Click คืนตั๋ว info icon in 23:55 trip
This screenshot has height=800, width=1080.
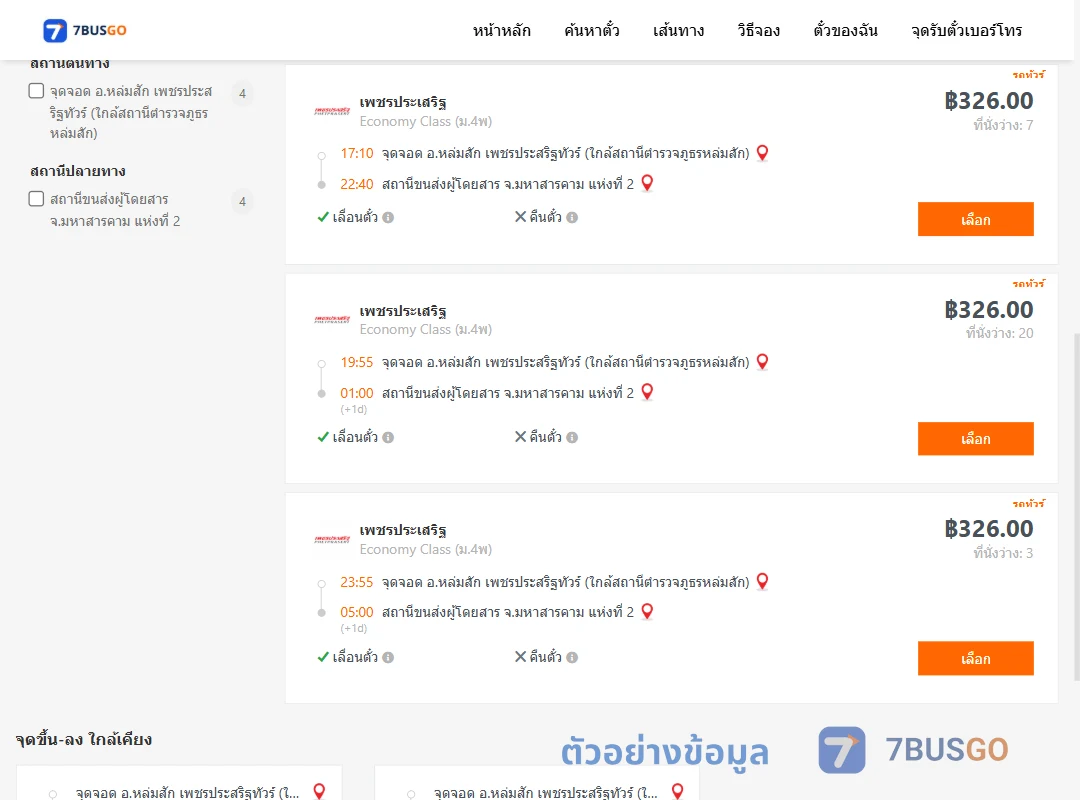[x=572, y=657]
